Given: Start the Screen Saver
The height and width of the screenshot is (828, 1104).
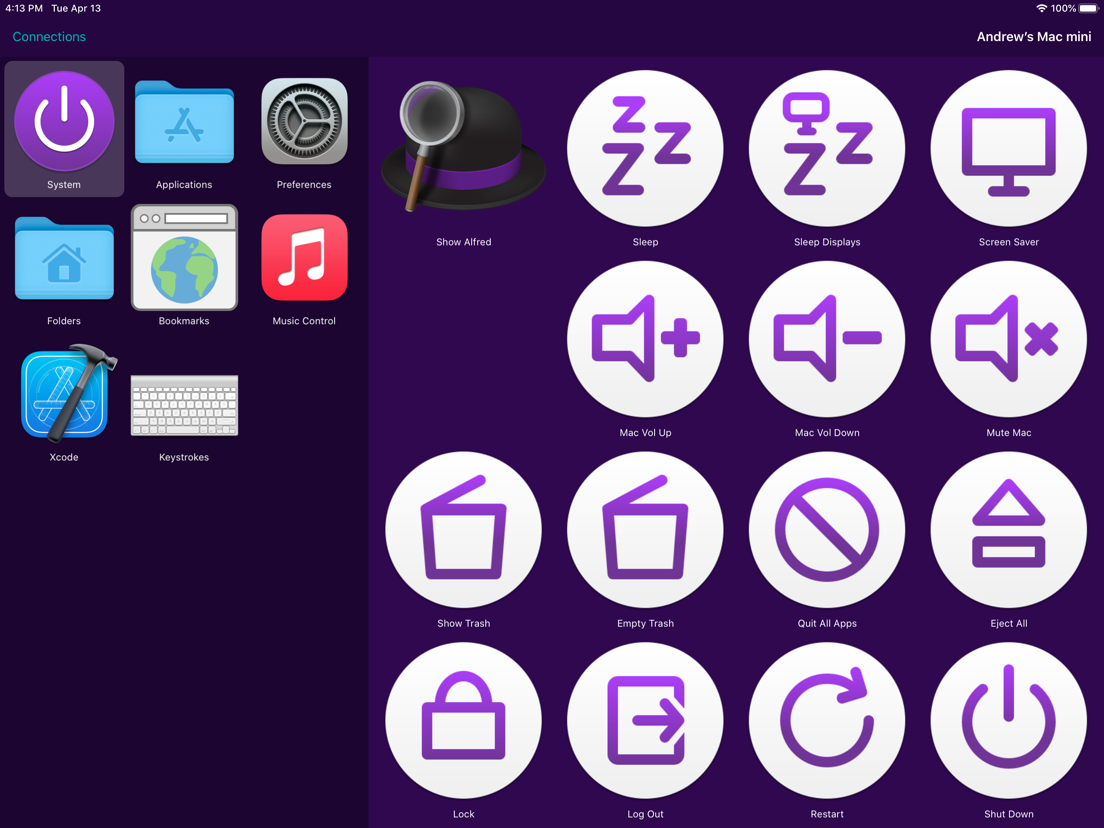Looking at the screenshot, I should tap(1008, 148).
